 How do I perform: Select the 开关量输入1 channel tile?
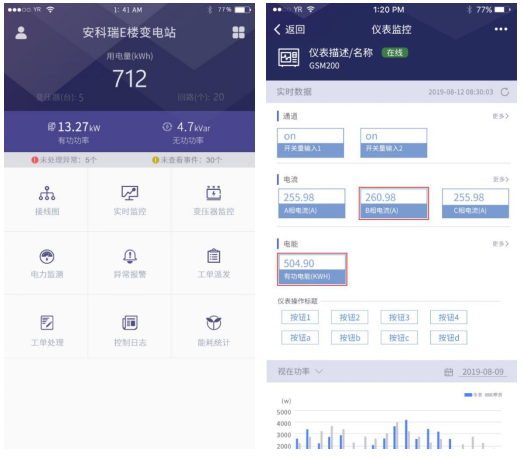[310, 143]
